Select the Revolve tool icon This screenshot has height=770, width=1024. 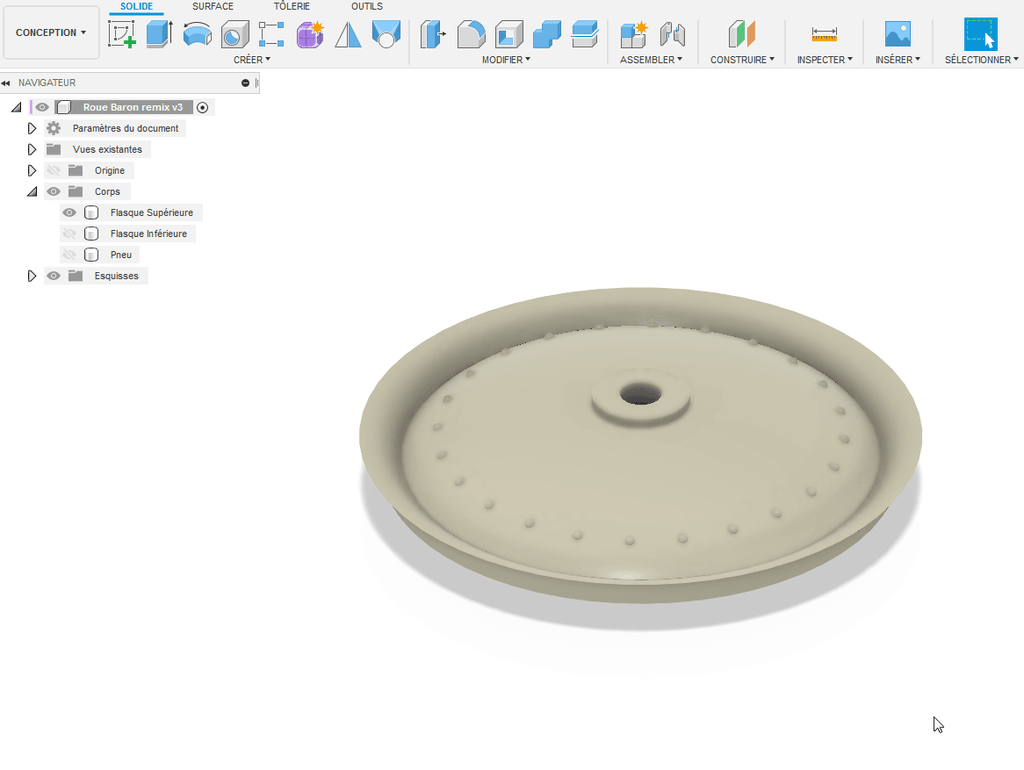[197, 34]
